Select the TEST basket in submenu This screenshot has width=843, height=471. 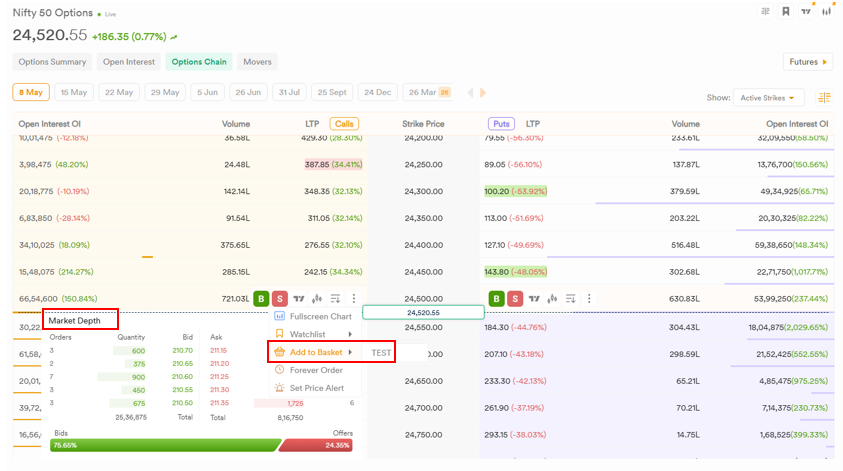pos(381,353)
